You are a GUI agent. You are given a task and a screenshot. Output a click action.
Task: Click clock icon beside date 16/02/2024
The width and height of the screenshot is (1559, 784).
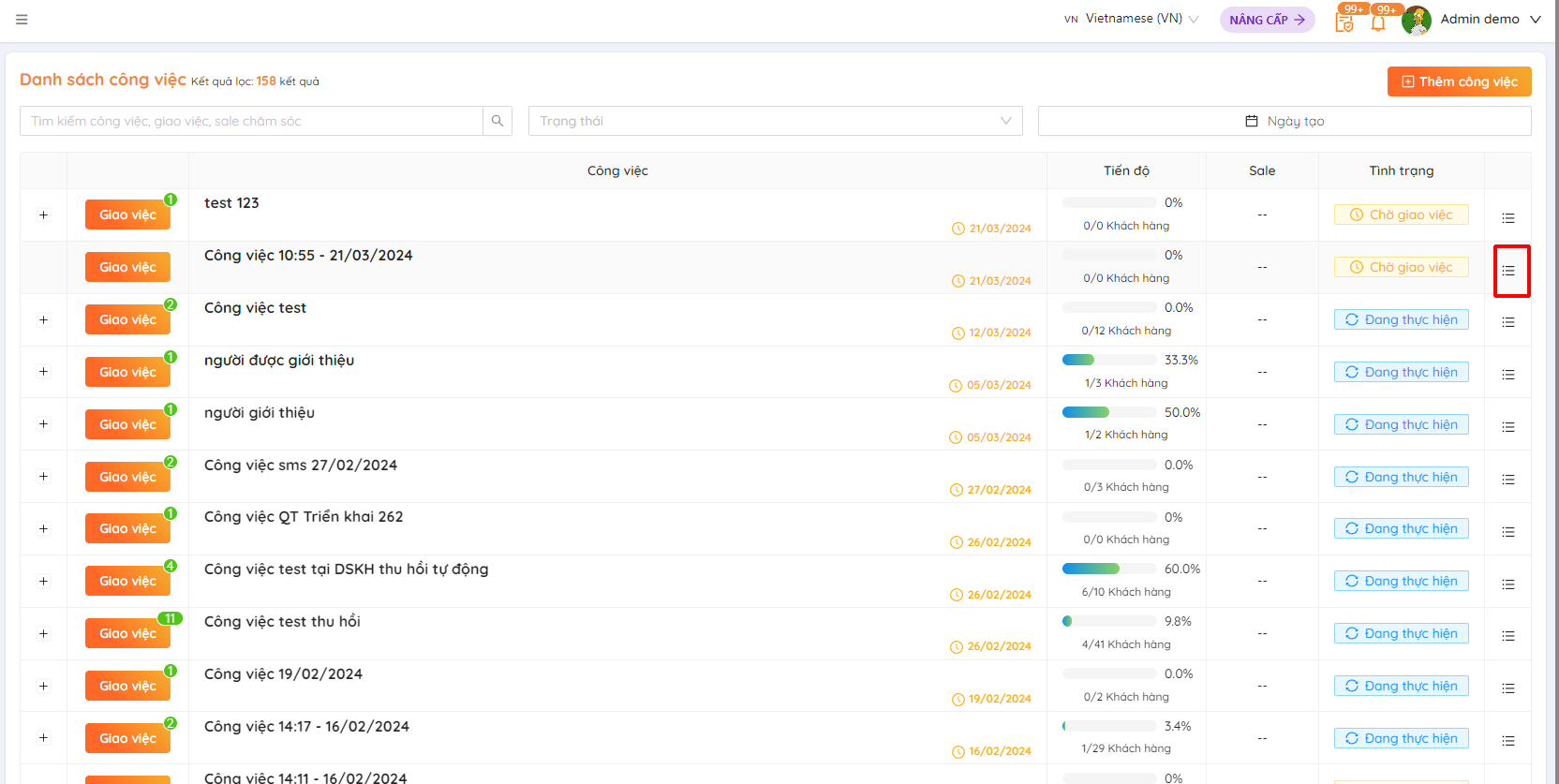[958, 752]
